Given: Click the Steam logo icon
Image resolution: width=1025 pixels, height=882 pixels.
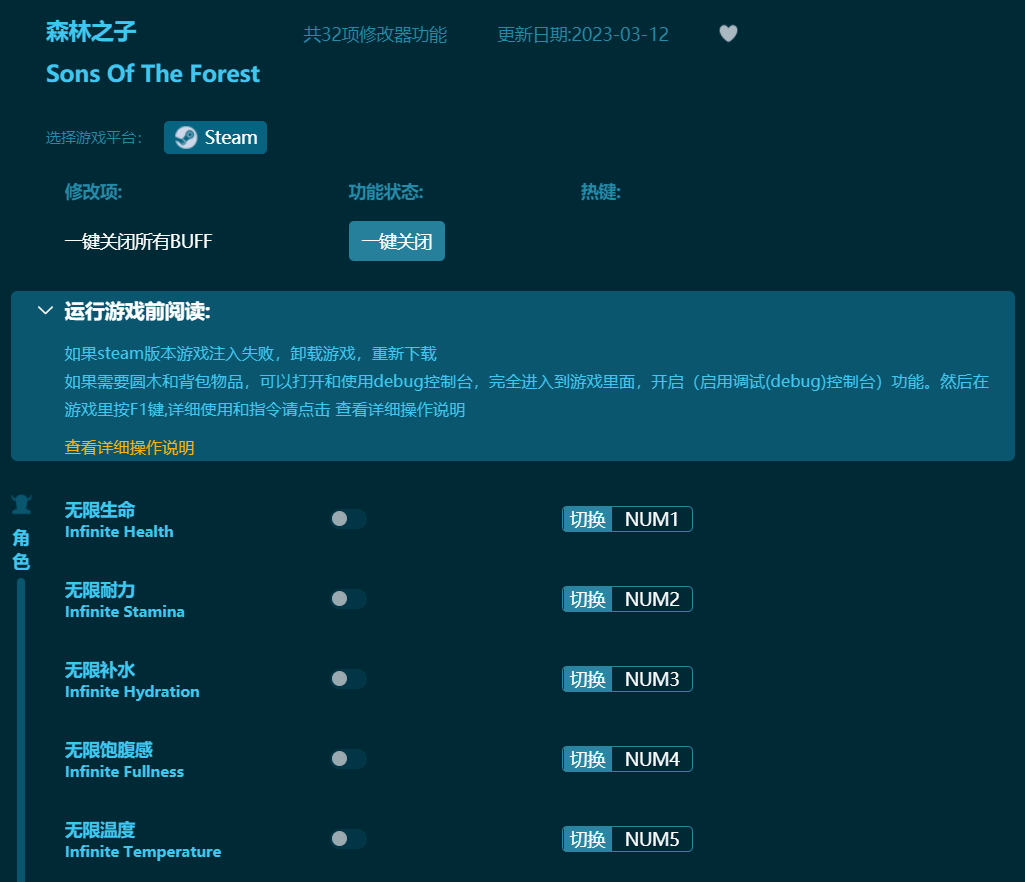Looking at the screenshot, I should click(x=186, y=137).
